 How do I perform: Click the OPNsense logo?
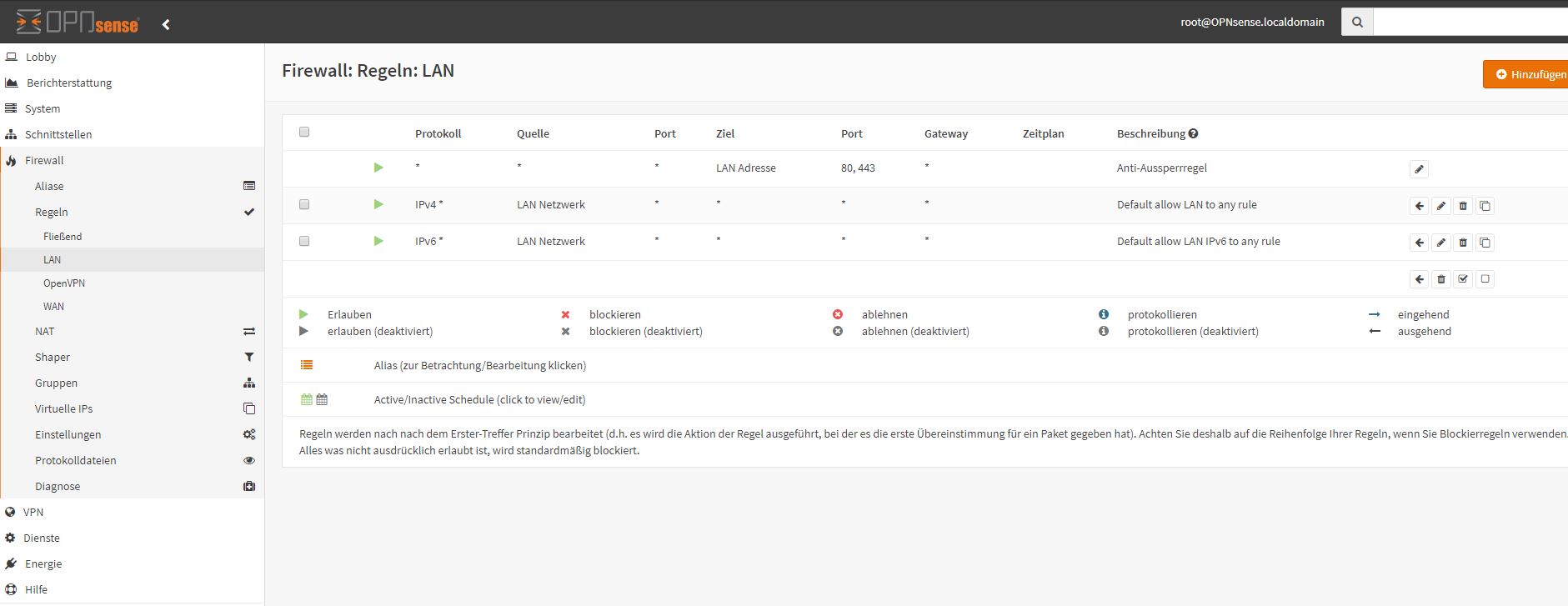[78, 23]
